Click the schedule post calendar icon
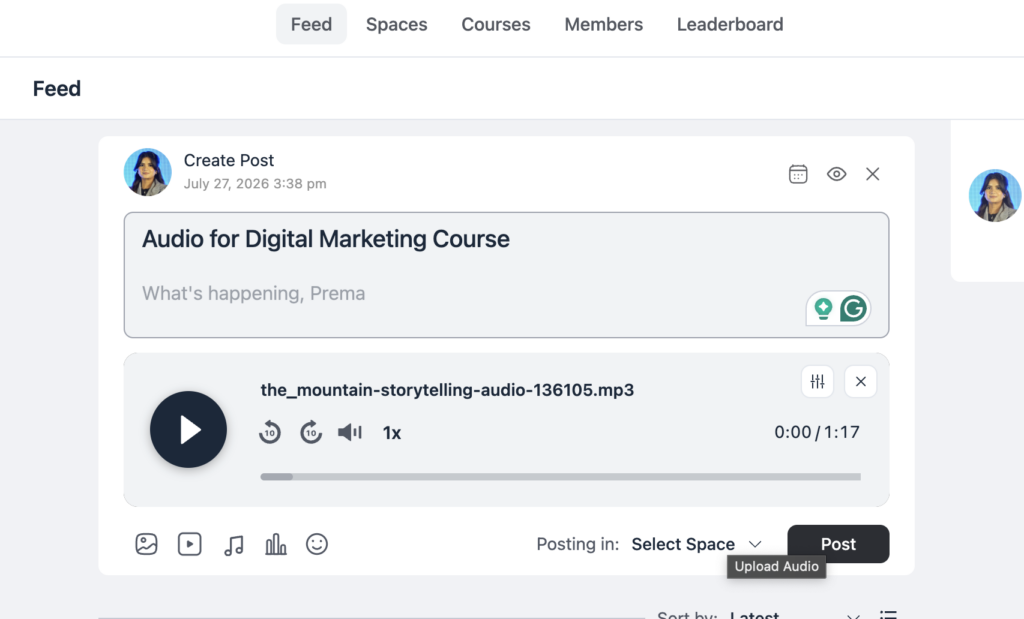1024x619 pixels. [798, 174]
